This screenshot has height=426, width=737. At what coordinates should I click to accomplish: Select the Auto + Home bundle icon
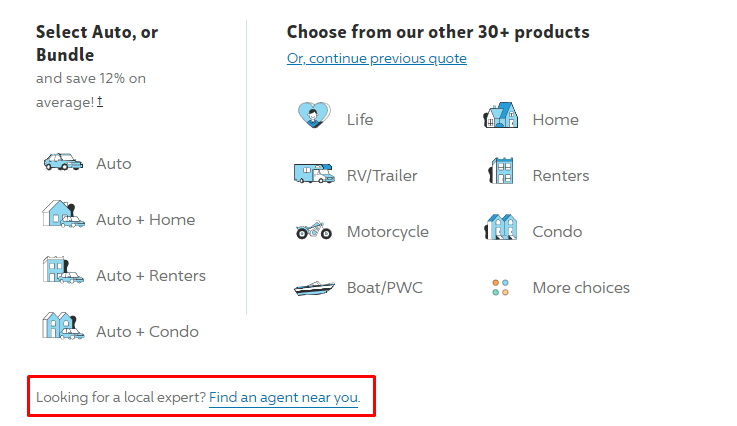pos(63,214)
